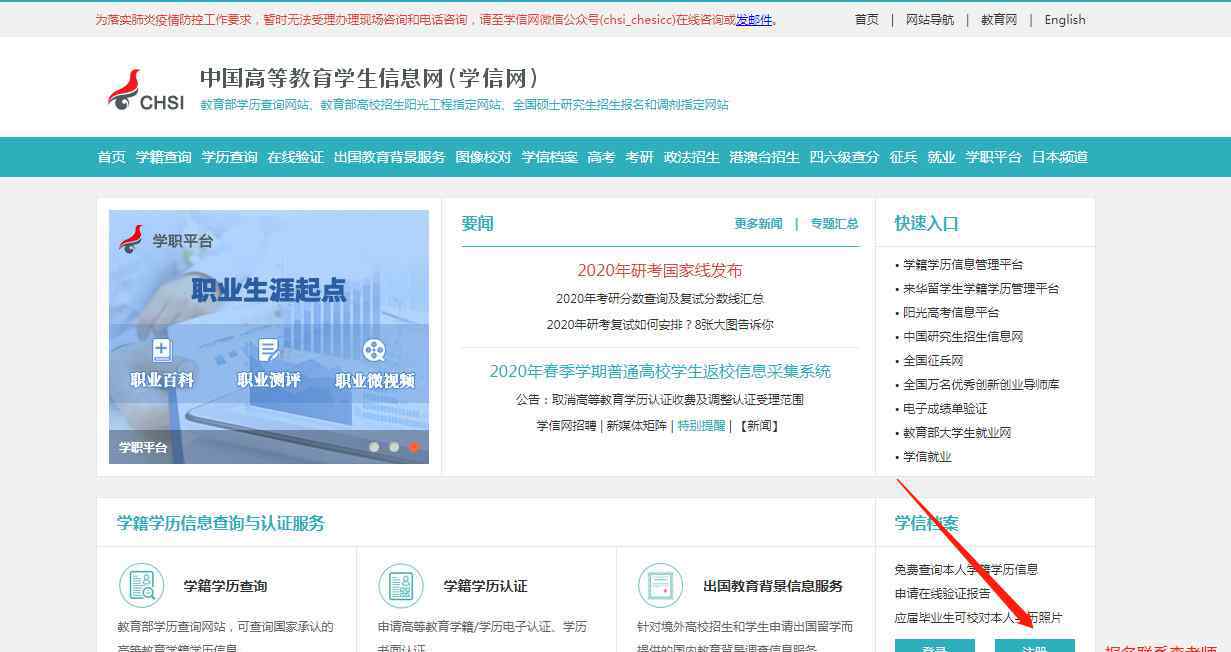Screen dimensions: 1231x652
Task: Open 全国万名优秀创新创业导师库 link
Action: tap(981, 385)
